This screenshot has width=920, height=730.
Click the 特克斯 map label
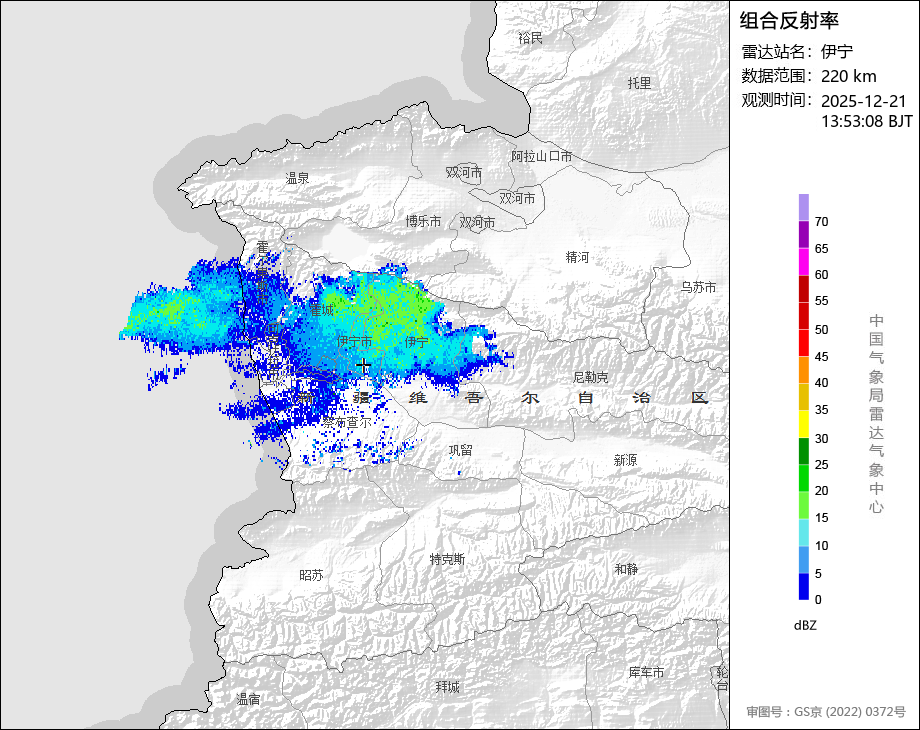click(x=447, y=559)
